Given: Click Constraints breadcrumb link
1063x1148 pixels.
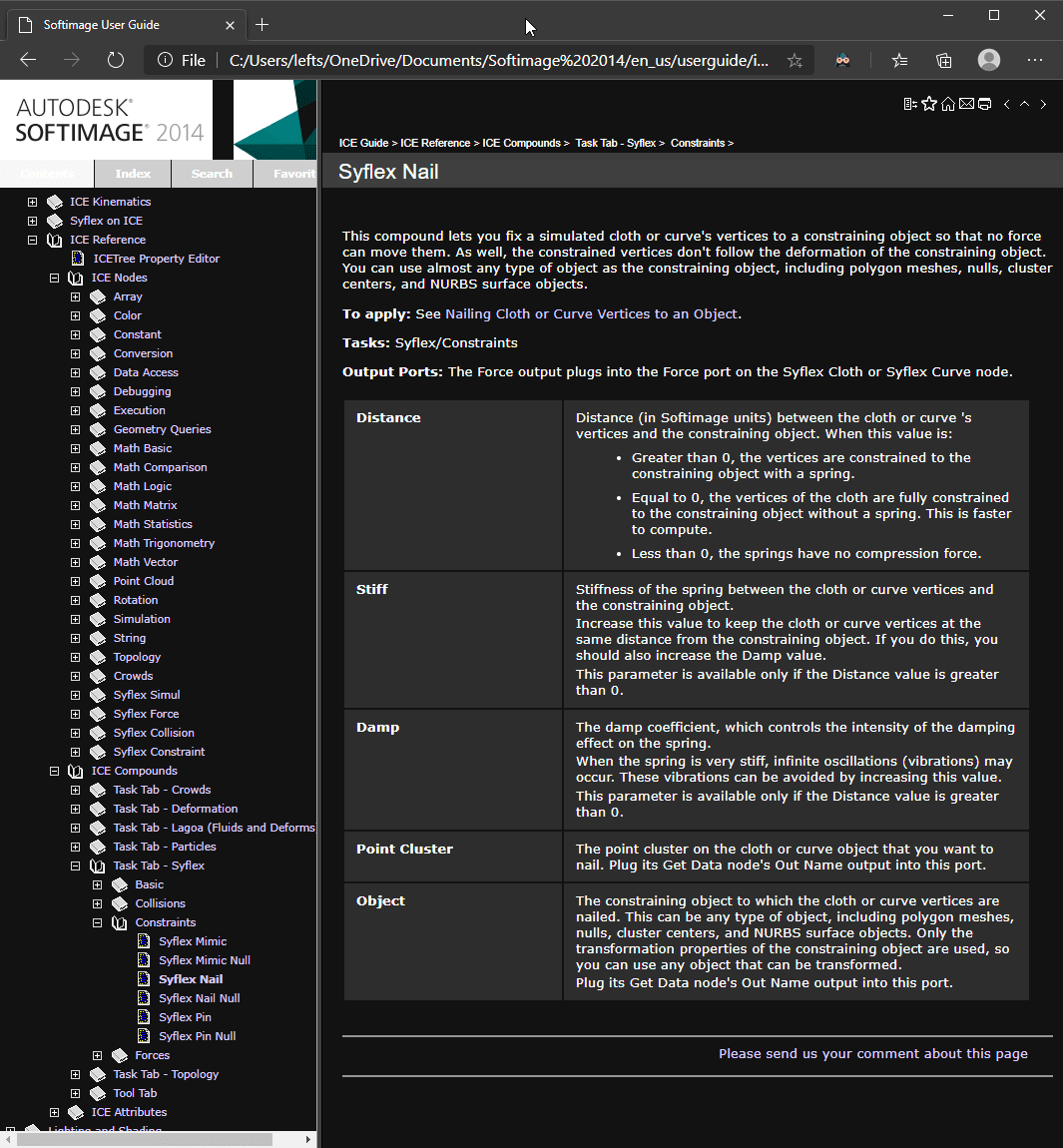Looking at the screenshot, I should tap(698, 143).
